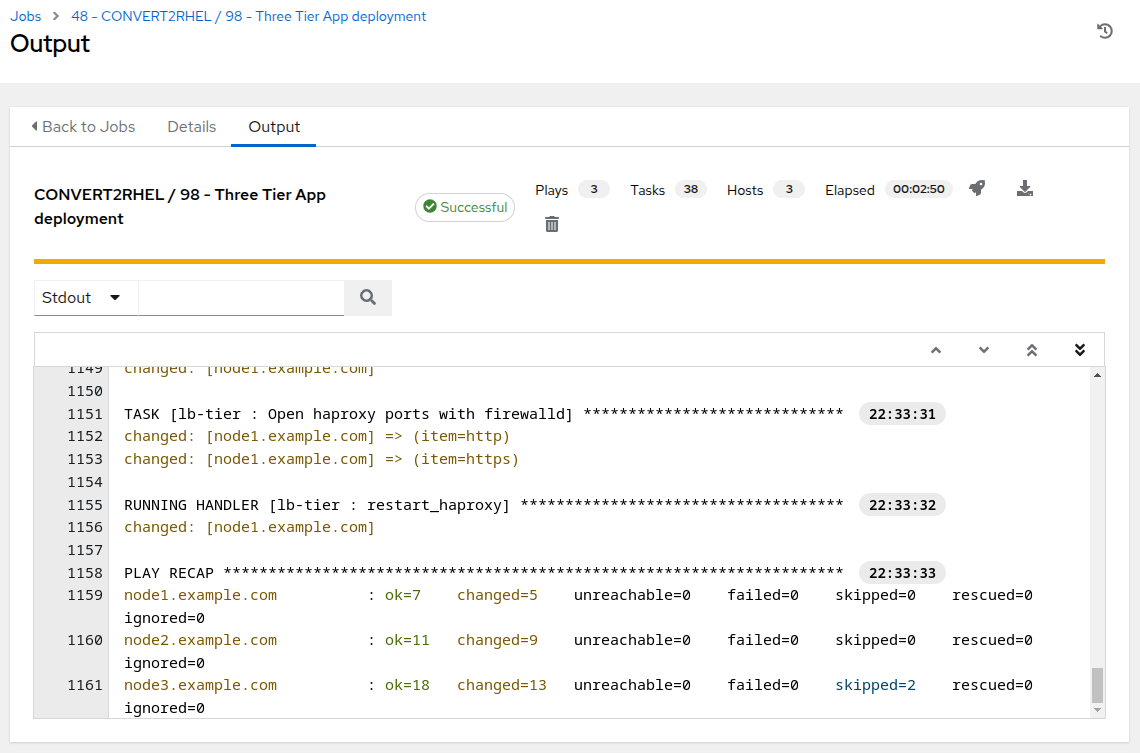Click the RUNNING HANDLER restart_haproxy line
1140x753 pixels.
click(483, 505)
